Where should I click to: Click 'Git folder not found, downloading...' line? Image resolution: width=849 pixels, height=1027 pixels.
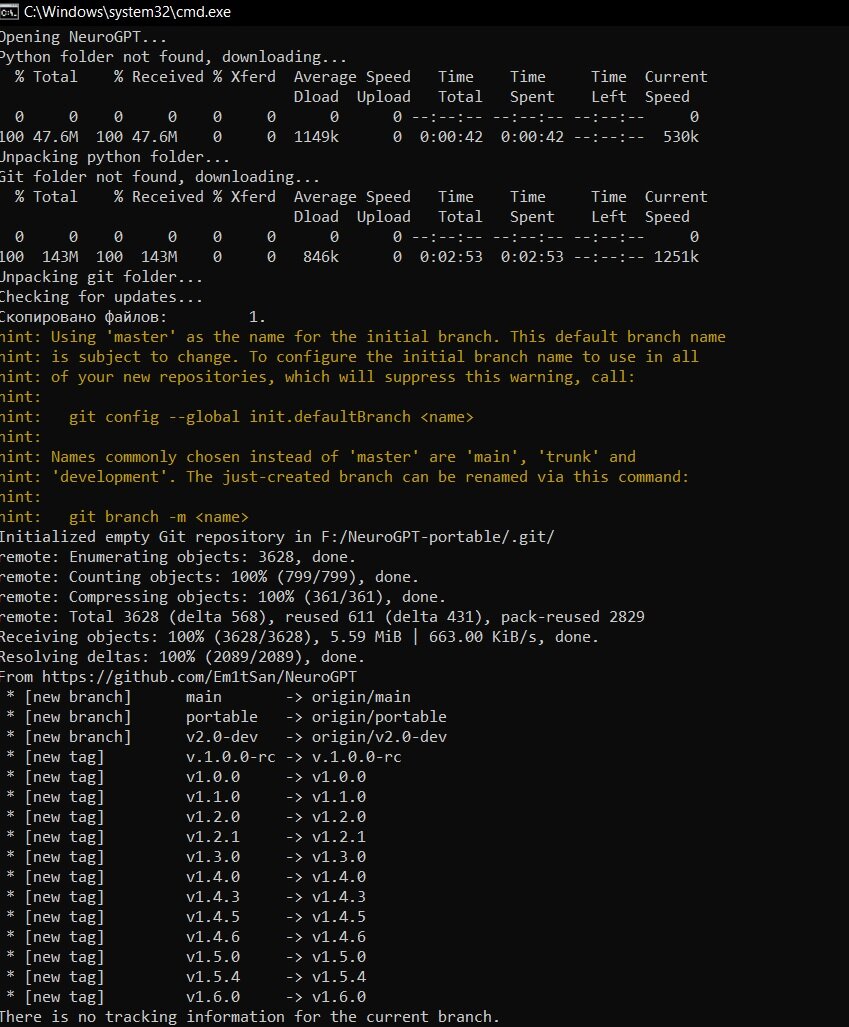(x=160, y=177)
